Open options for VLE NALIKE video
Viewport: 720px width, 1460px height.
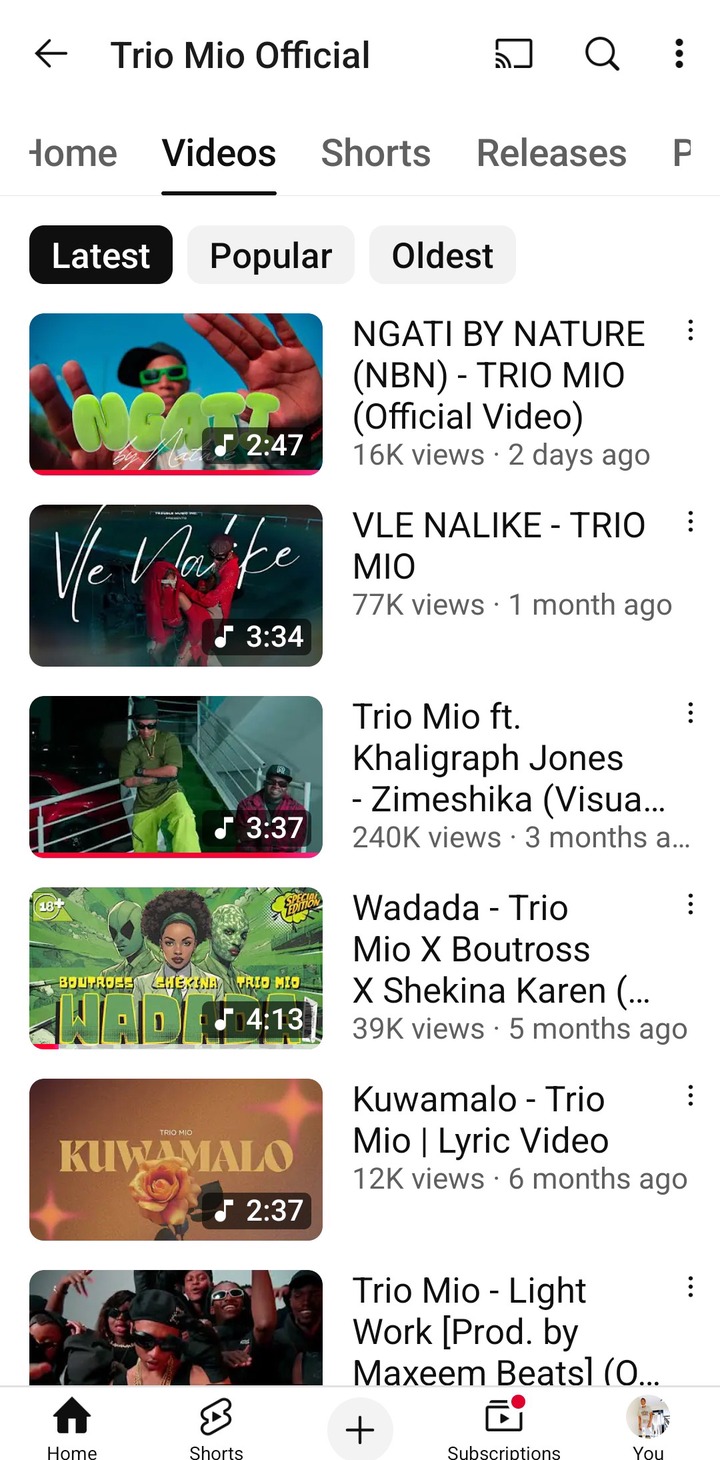(x=690, y=522)
